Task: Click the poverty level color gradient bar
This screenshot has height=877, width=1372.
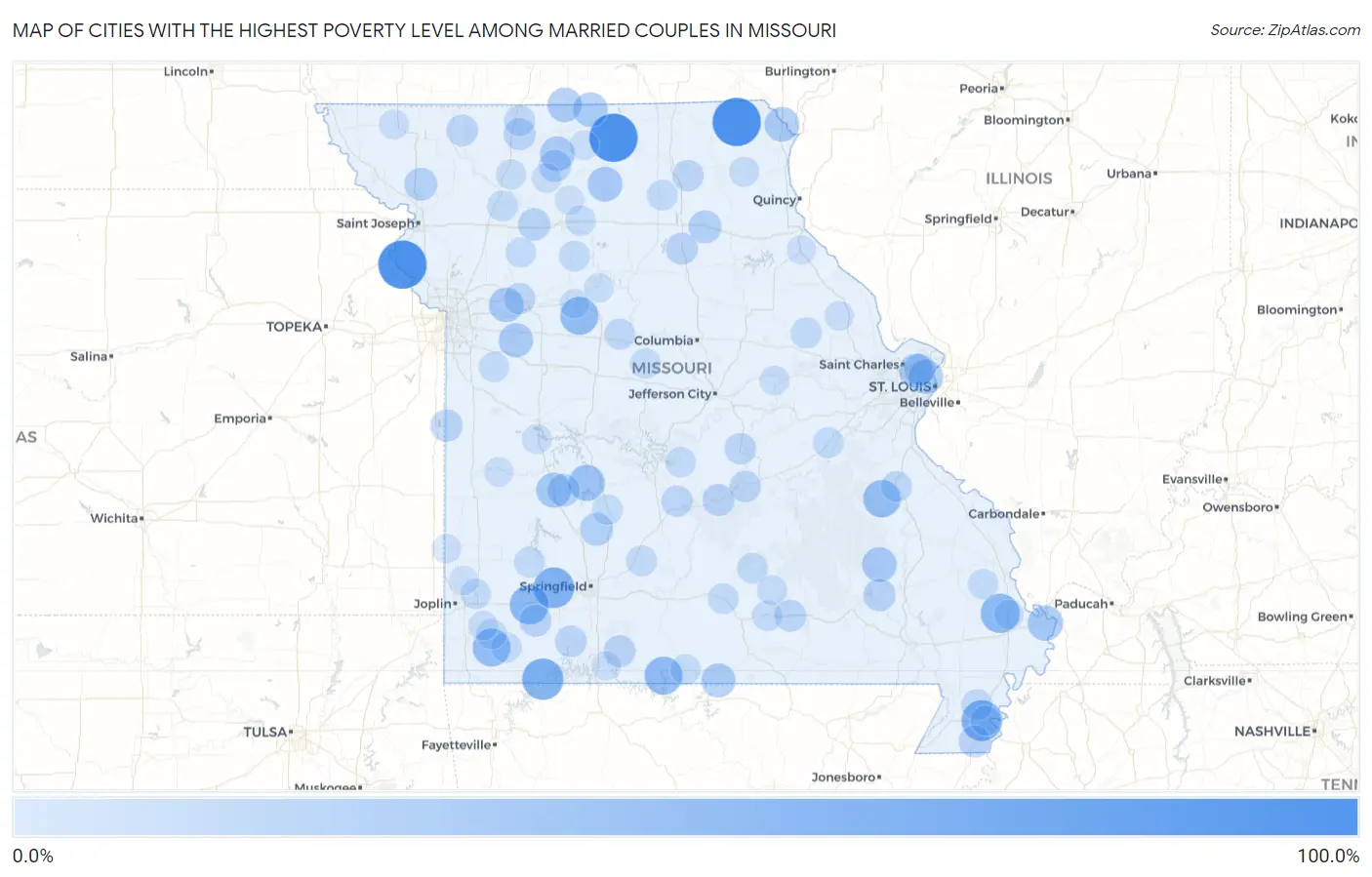Action: (685, 817)
